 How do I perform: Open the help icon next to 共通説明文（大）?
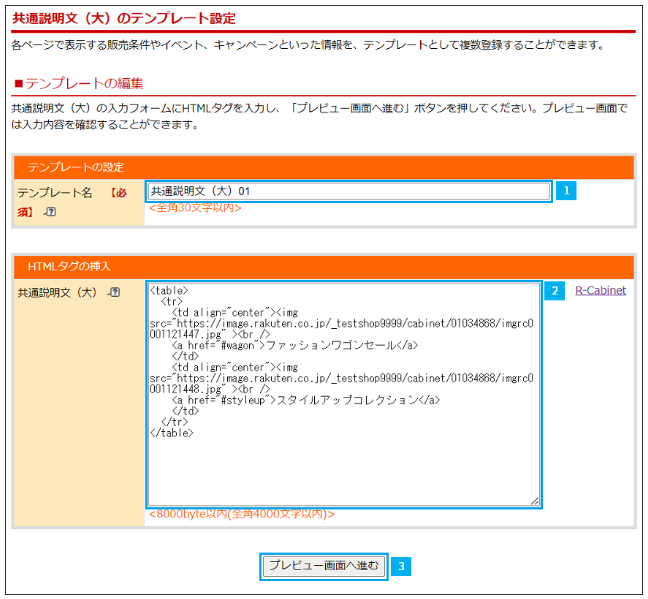pos(114,292)
